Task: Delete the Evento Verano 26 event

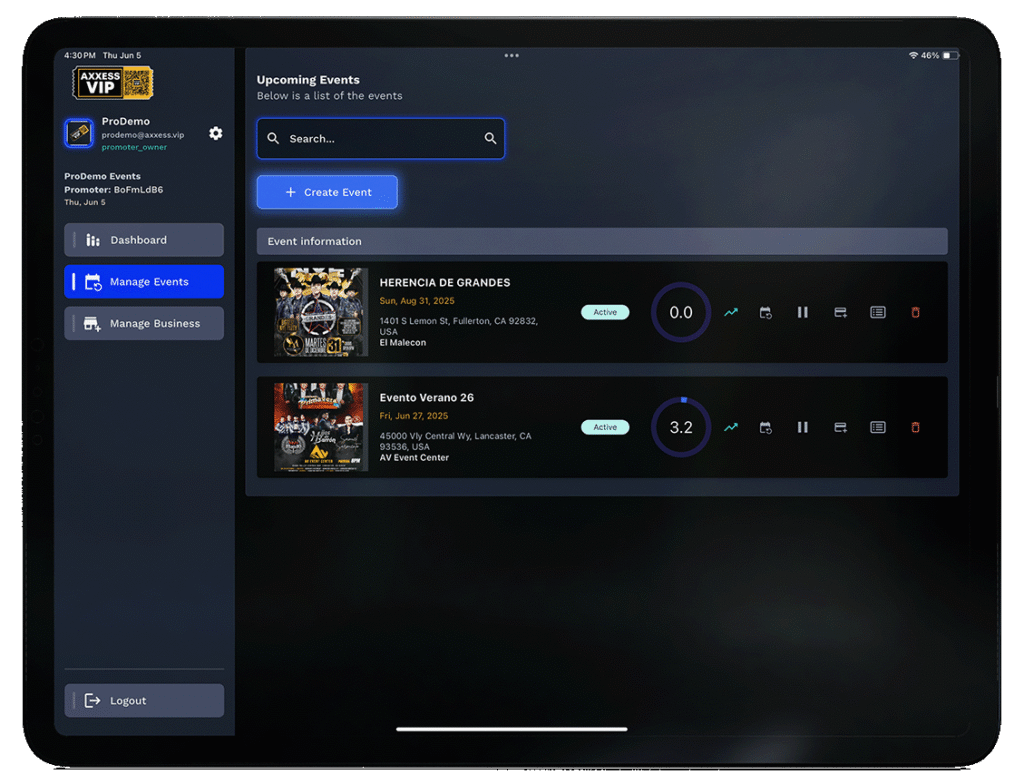Action: tap(915, 427)
